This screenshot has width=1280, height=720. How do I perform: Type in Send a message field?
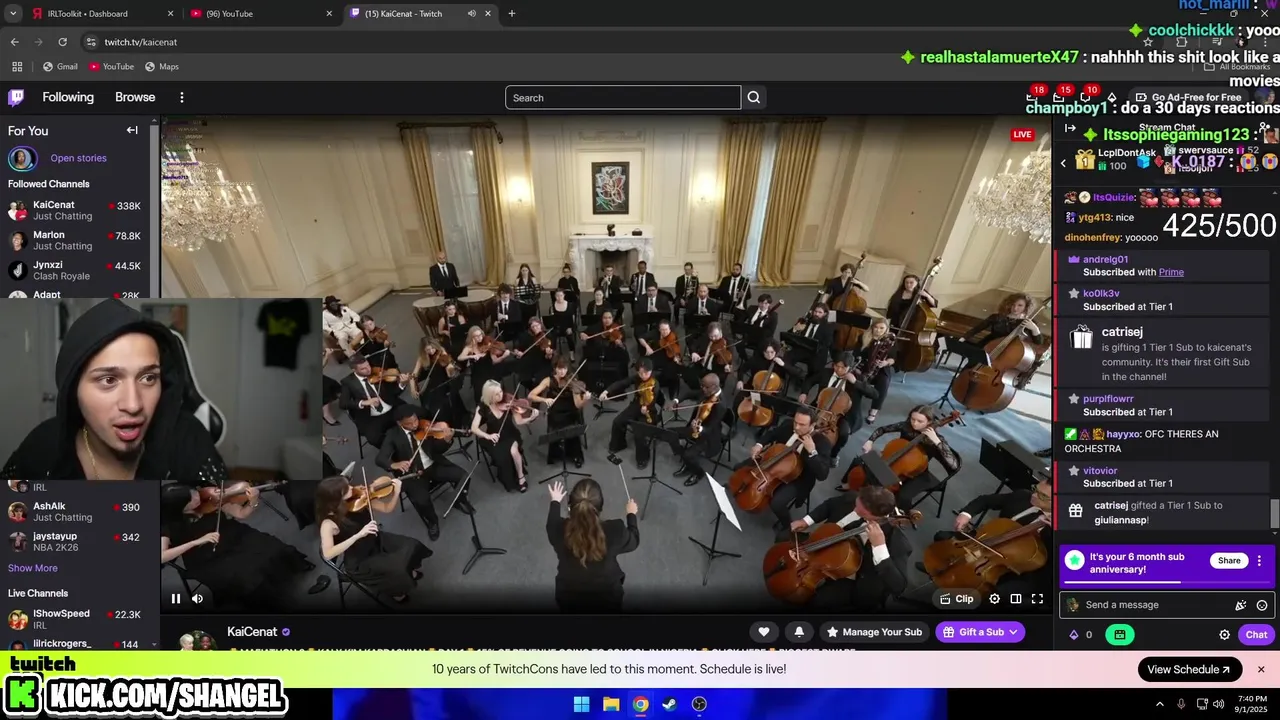pos(1155,605)
